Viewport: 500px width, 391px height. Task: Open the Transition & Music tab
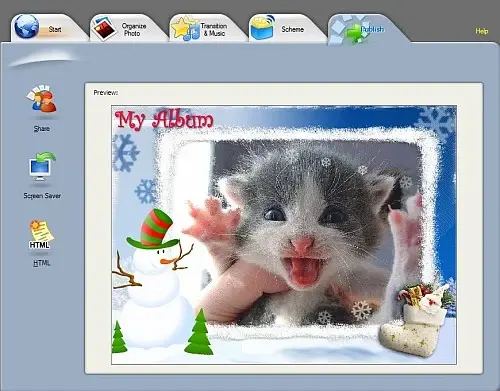pyautogui.click(x=214, y=29)
